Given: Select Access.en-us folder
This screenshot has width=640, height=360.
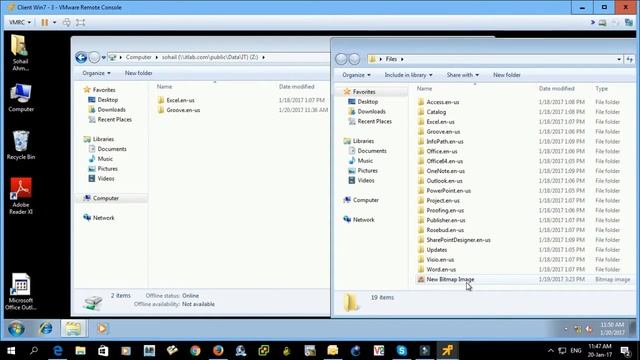Looking at the screenshot, I should [x=442, y=102].
